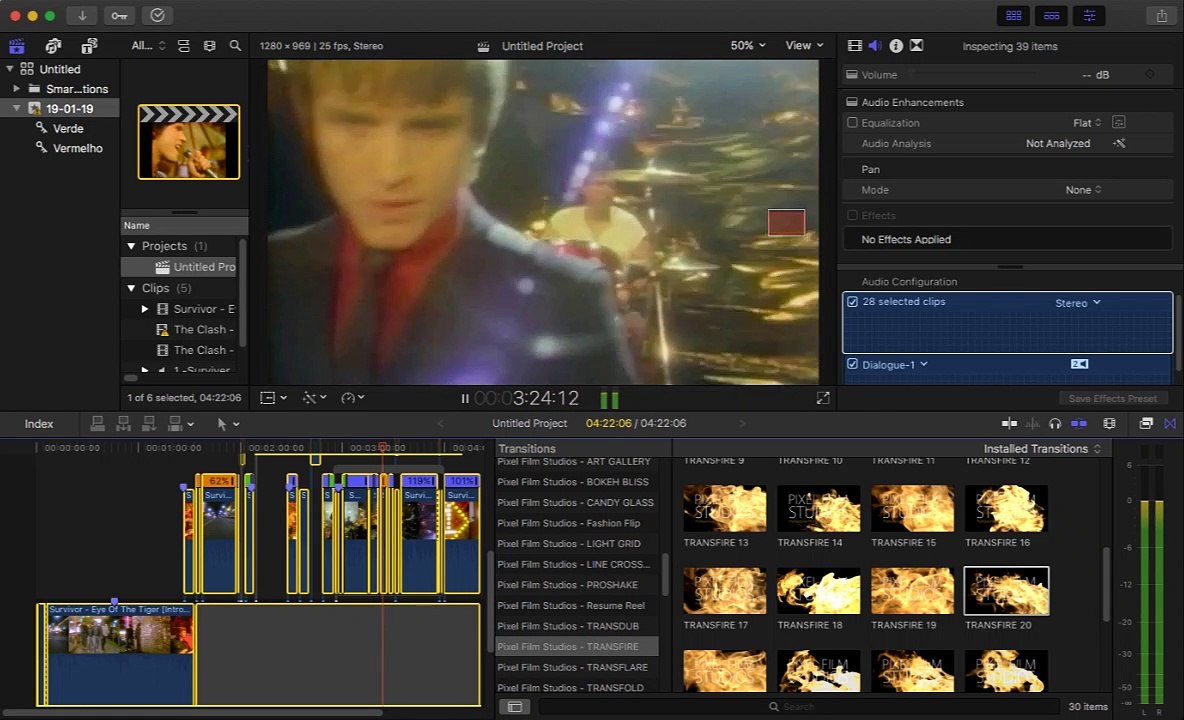Collapse the Untitled library triangle
1184x720 pixels.
coord(10,69)
